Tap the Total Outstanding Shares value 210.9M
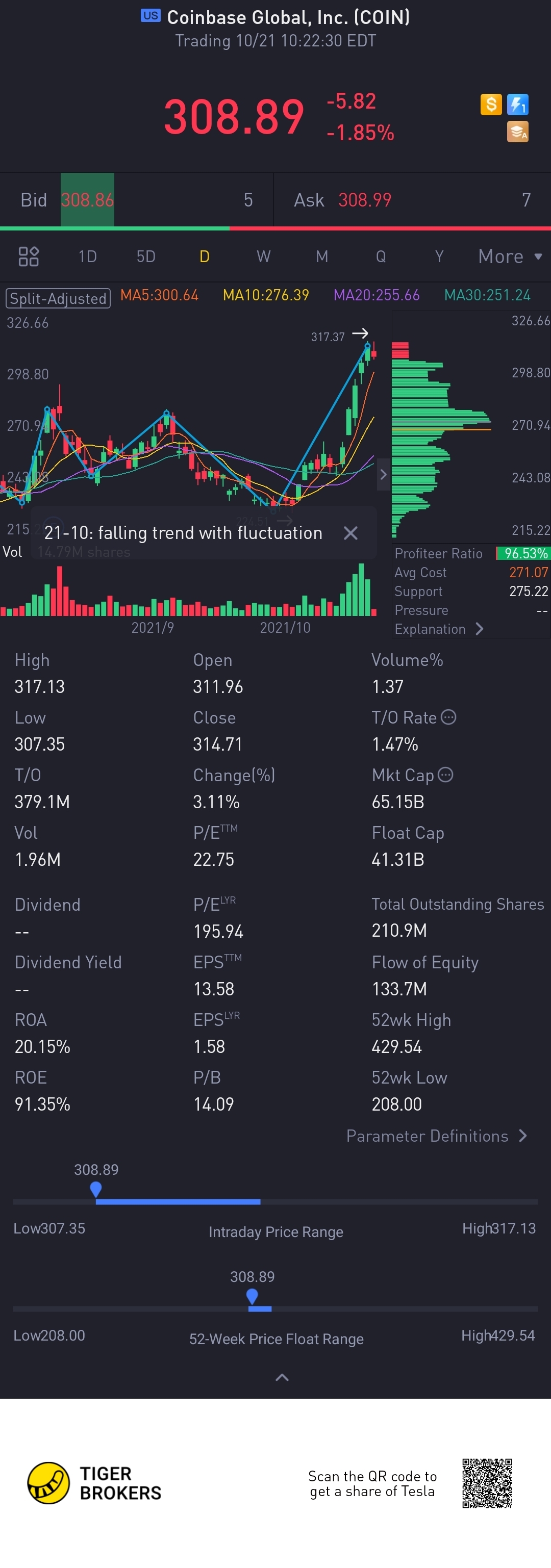Screen dimensions: 551x1568 click(x=399, y=930)
